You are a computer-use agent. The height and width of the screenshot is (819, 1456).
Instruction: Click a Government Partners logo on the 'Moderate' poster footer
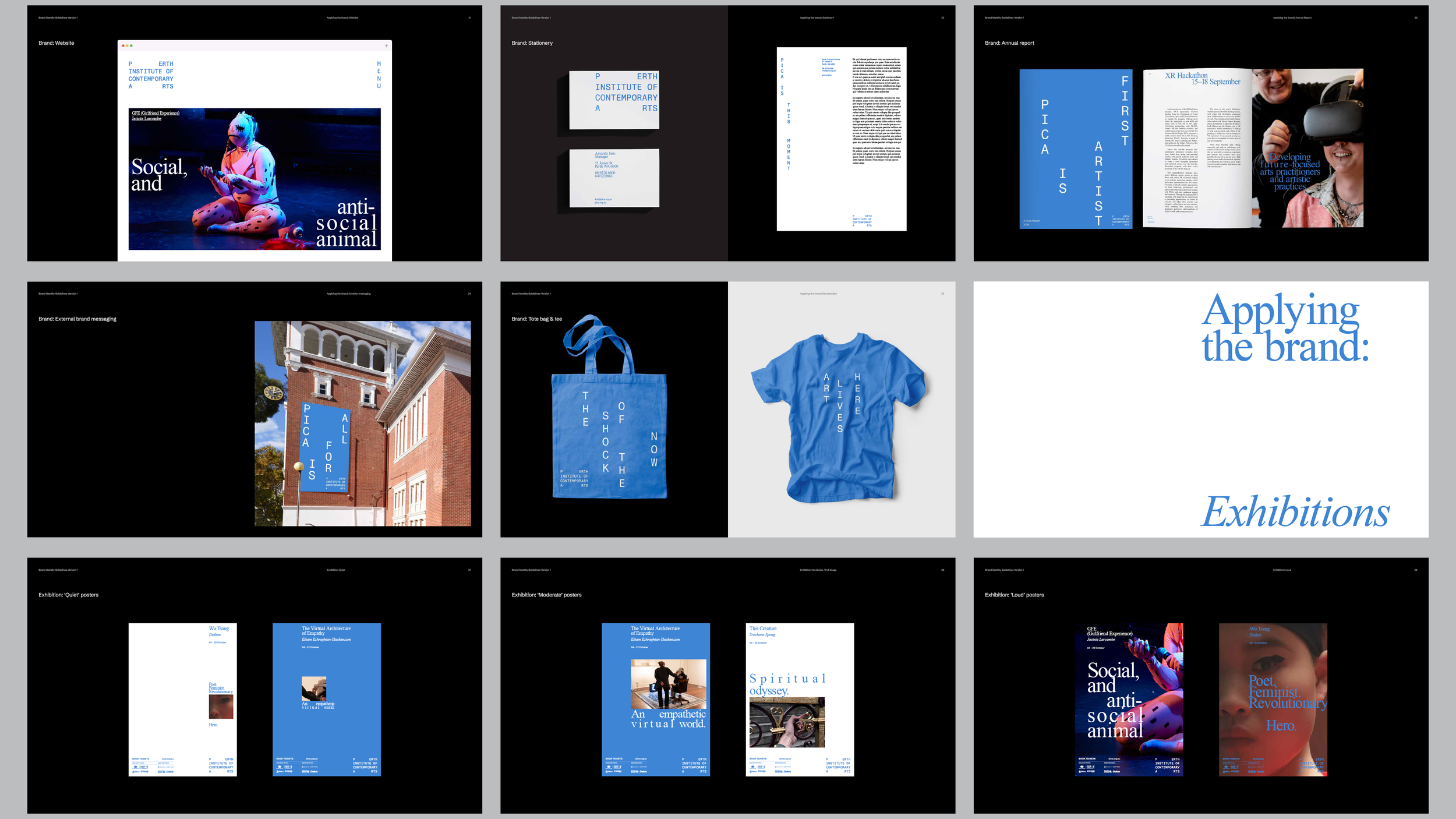(608, 767)
